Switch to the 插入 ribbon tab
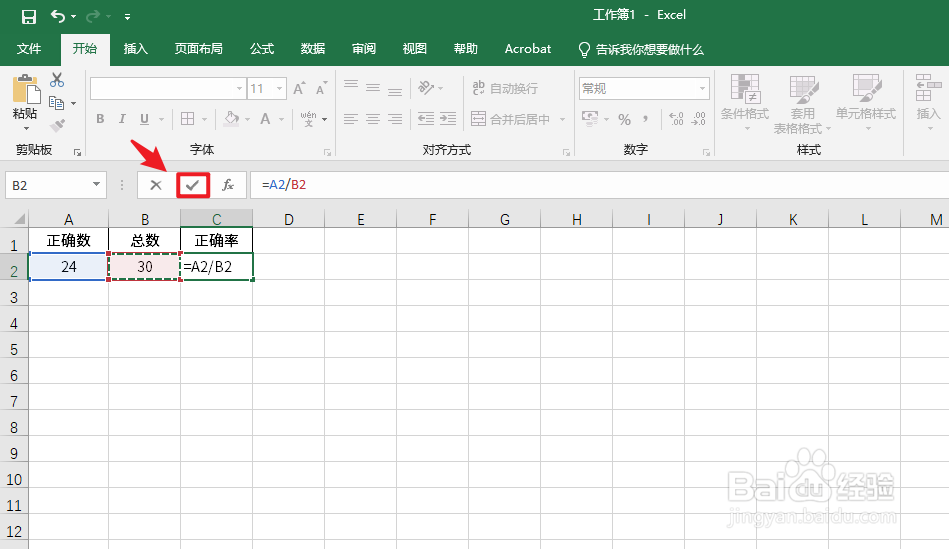 (x=136, y=49)
